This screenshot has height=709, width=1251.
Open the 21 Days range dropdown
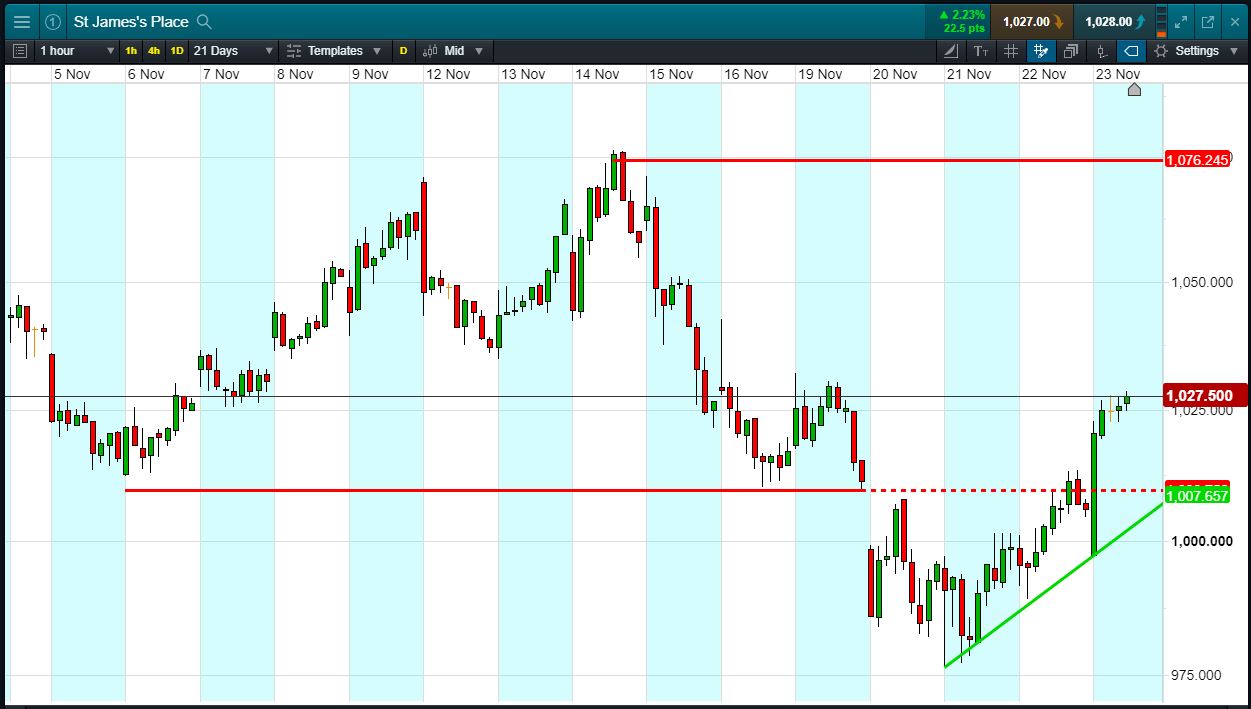coord(233,50)
